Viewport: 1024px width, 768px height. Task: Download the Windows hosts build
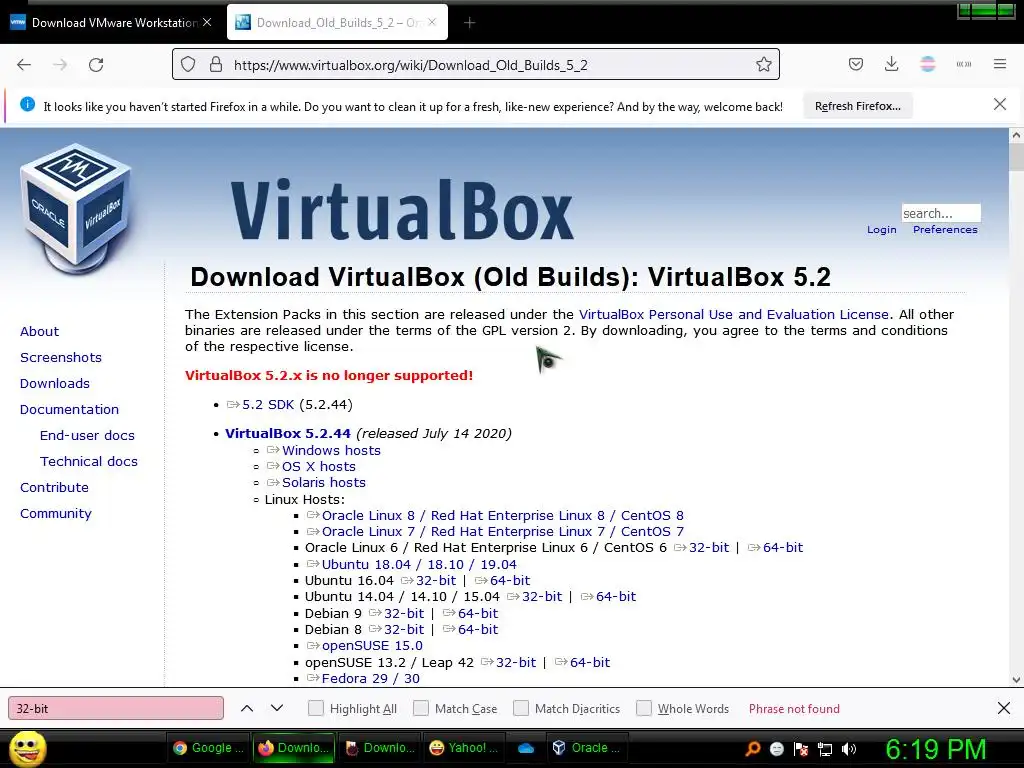pyautogui.click(x=331, y=451)
